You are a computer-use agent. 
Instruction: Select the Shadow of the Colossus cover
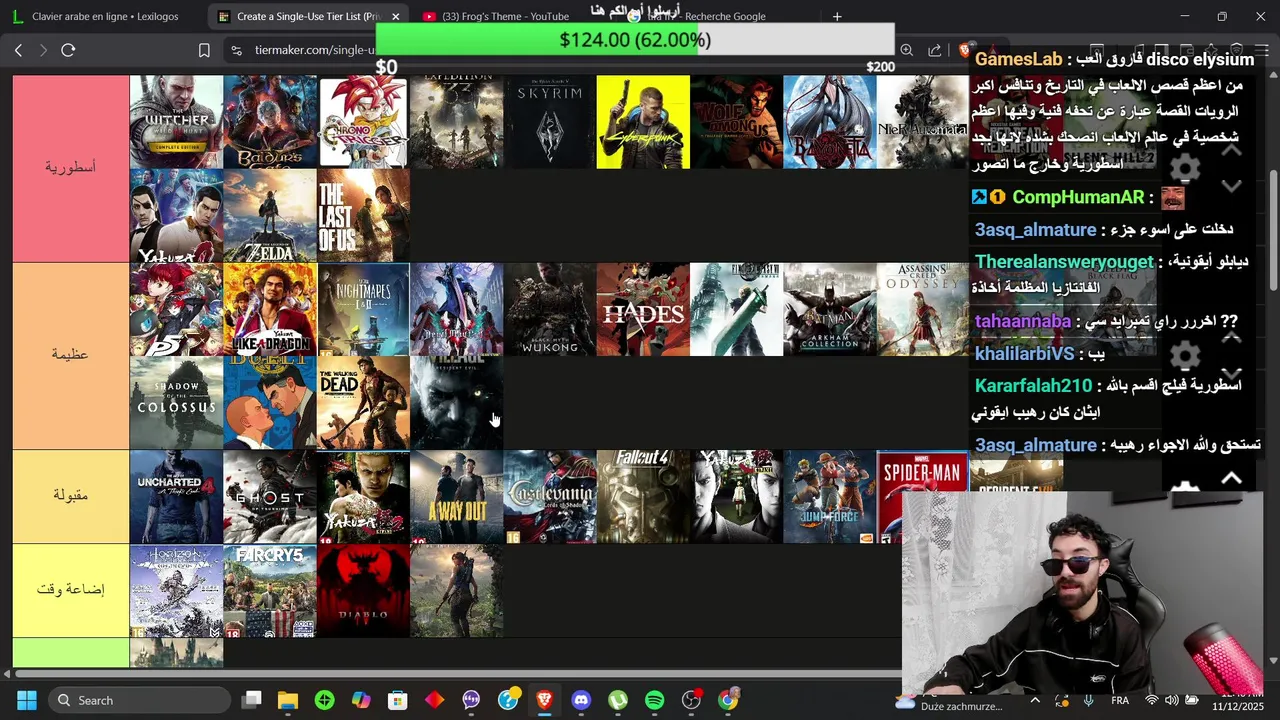(x=176, y=403)
